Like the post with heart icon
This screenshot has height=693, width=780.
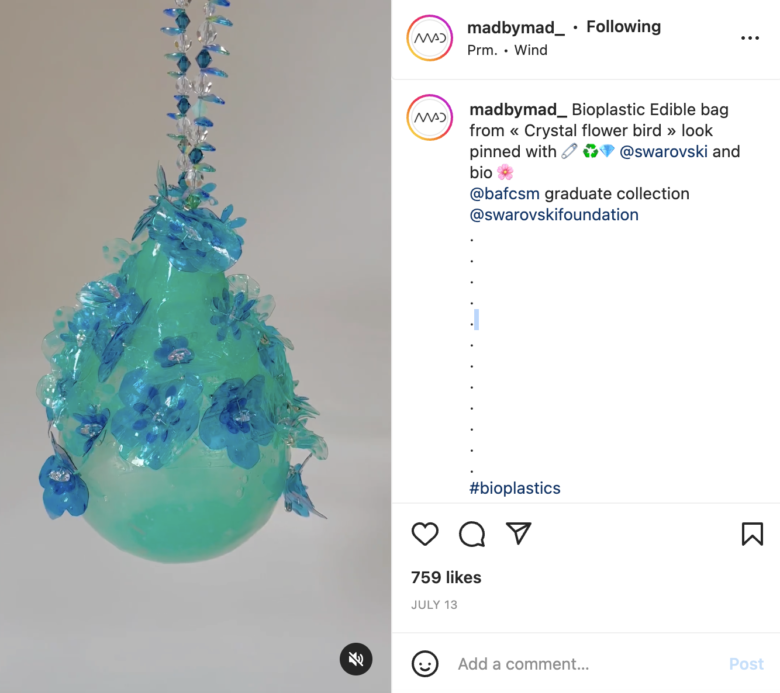[x=425, y=534]
